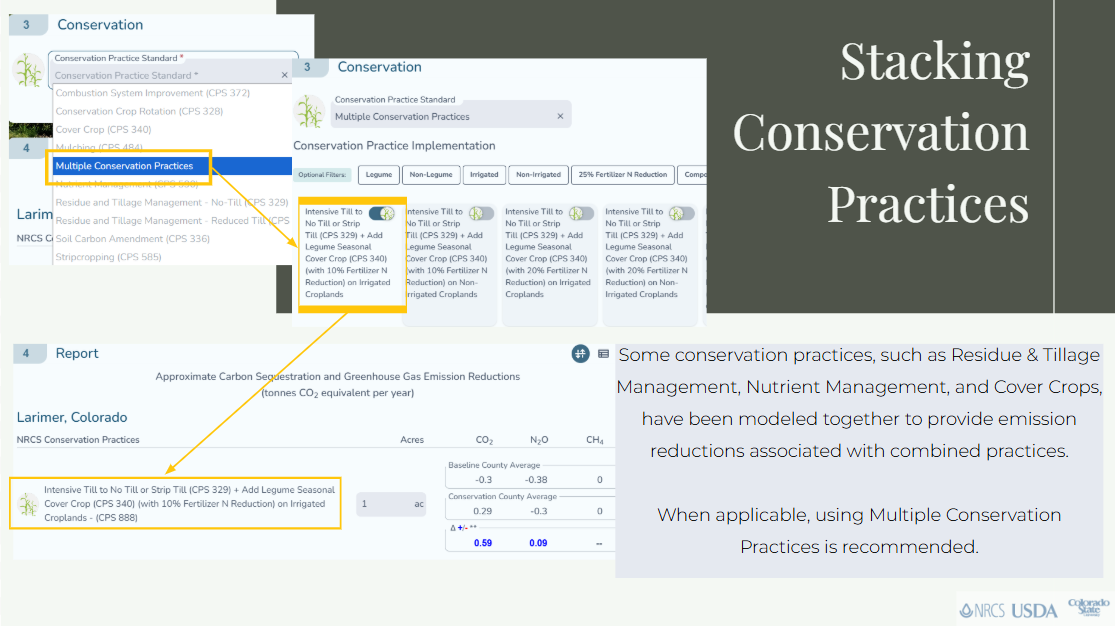Click the Baseline County Average N2O value -0.38
Image resolution: width=1115 pixels, height=626 pixels.
pyautogui.click(x=536, y=479)
